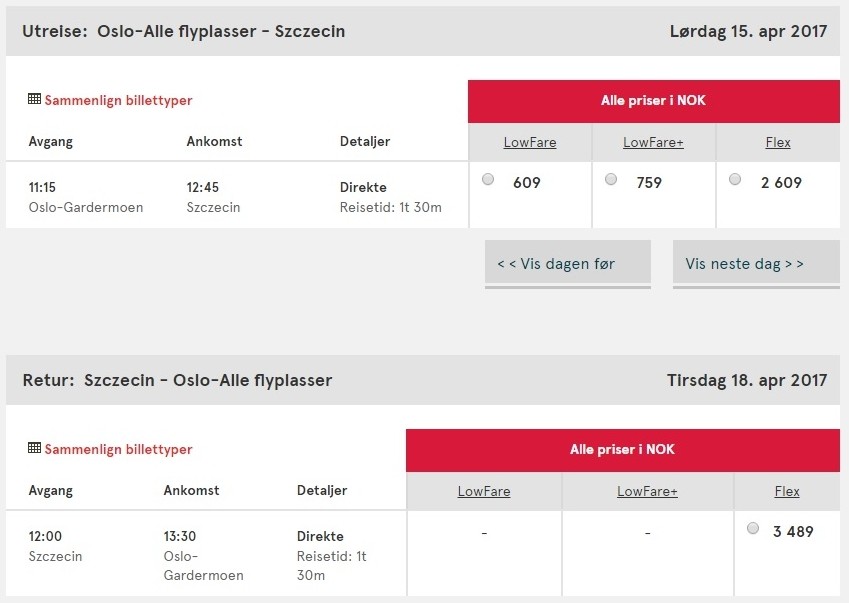Open outbound Flex column header link
Image resolution: width=849 pixels, height=603 pixels.
click(778, 142)
